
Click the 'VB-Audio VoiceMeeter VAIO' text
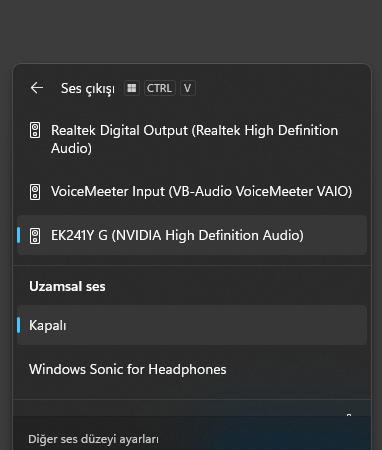click(x=260, y=192)
